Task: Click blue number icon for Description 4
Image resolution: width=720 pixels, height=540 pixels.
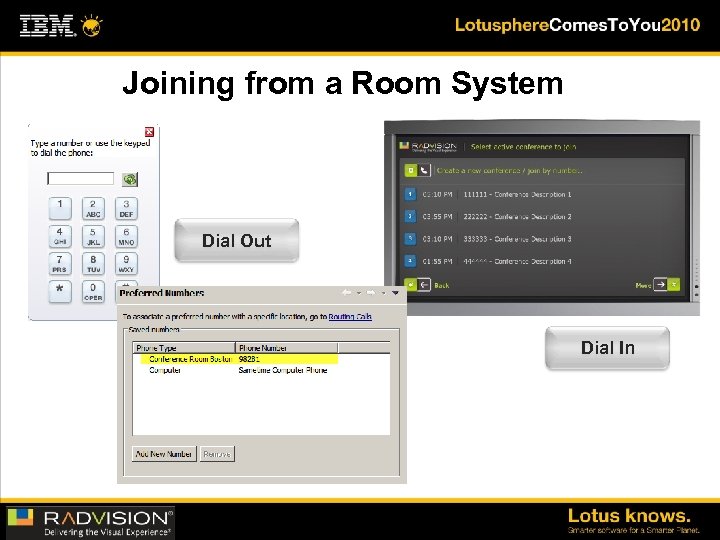Action: coord(410,261)
